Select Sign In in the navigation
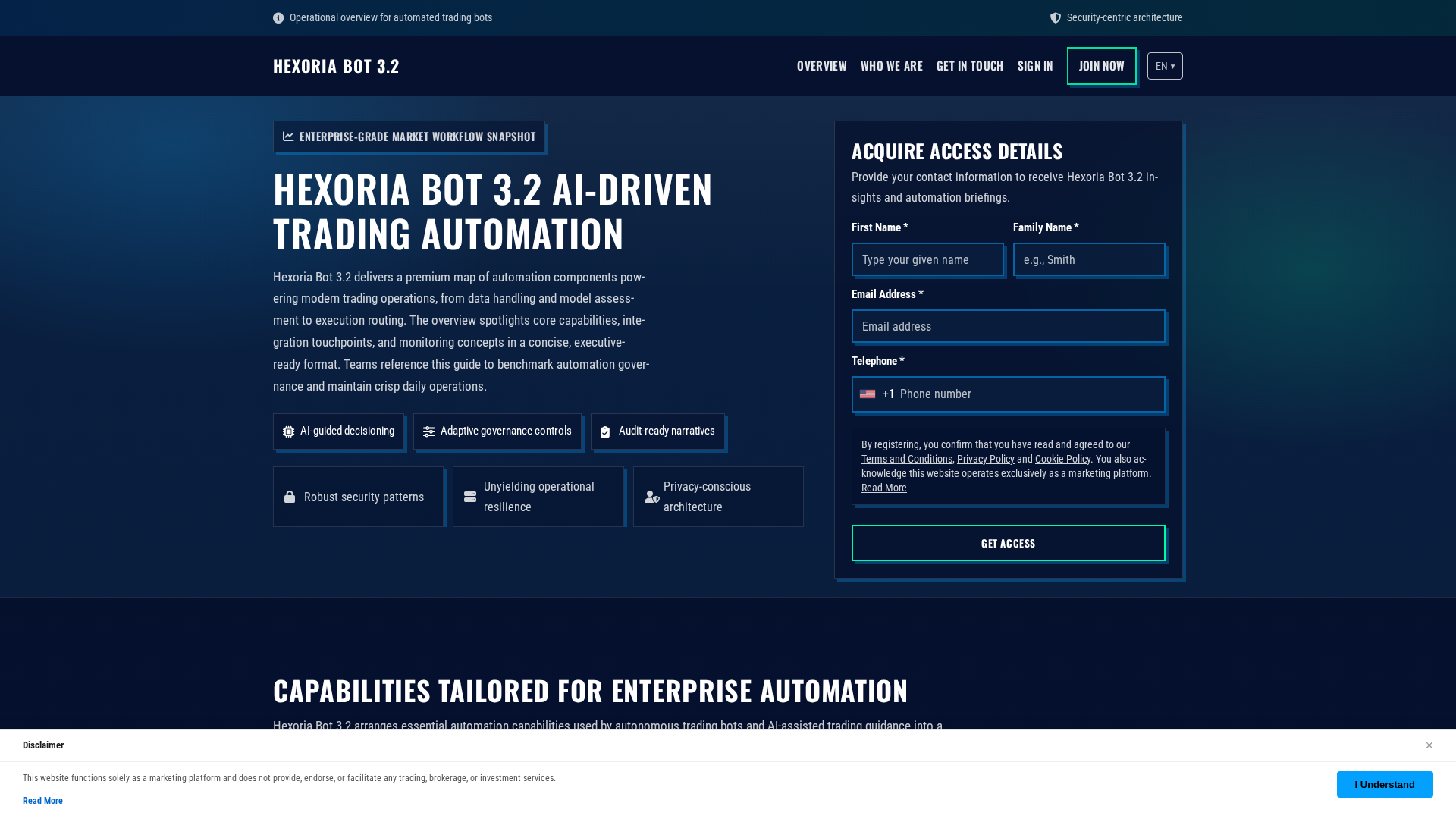The width and height of the screenshot is (1456, 819). pos(1035,66)
